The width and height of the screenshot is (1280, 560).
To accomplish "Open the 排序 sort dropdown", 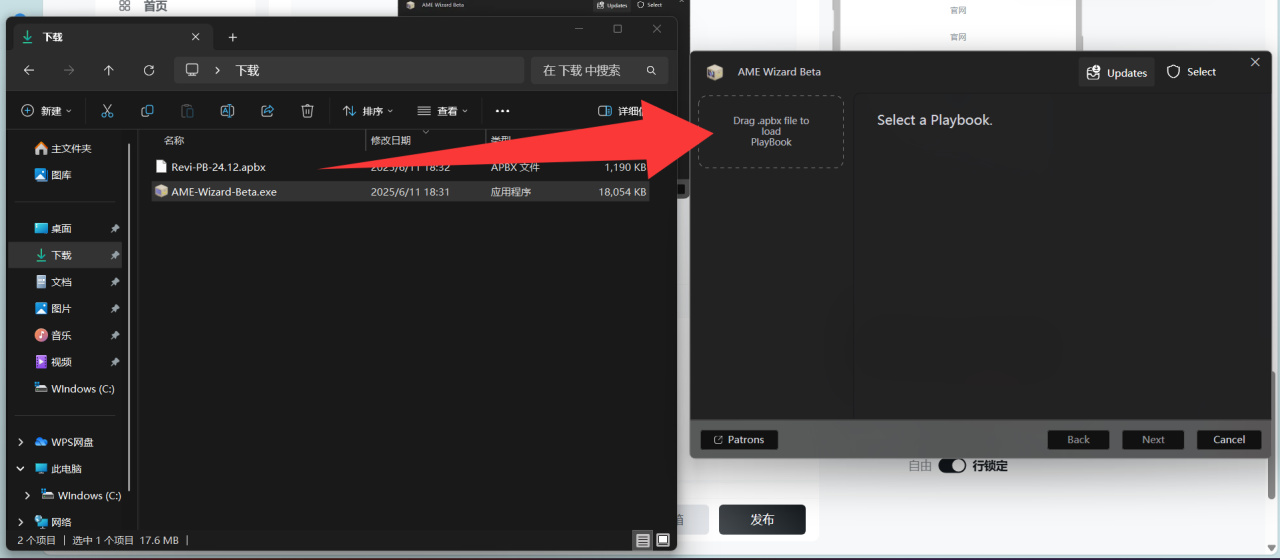I will point(368,111).
